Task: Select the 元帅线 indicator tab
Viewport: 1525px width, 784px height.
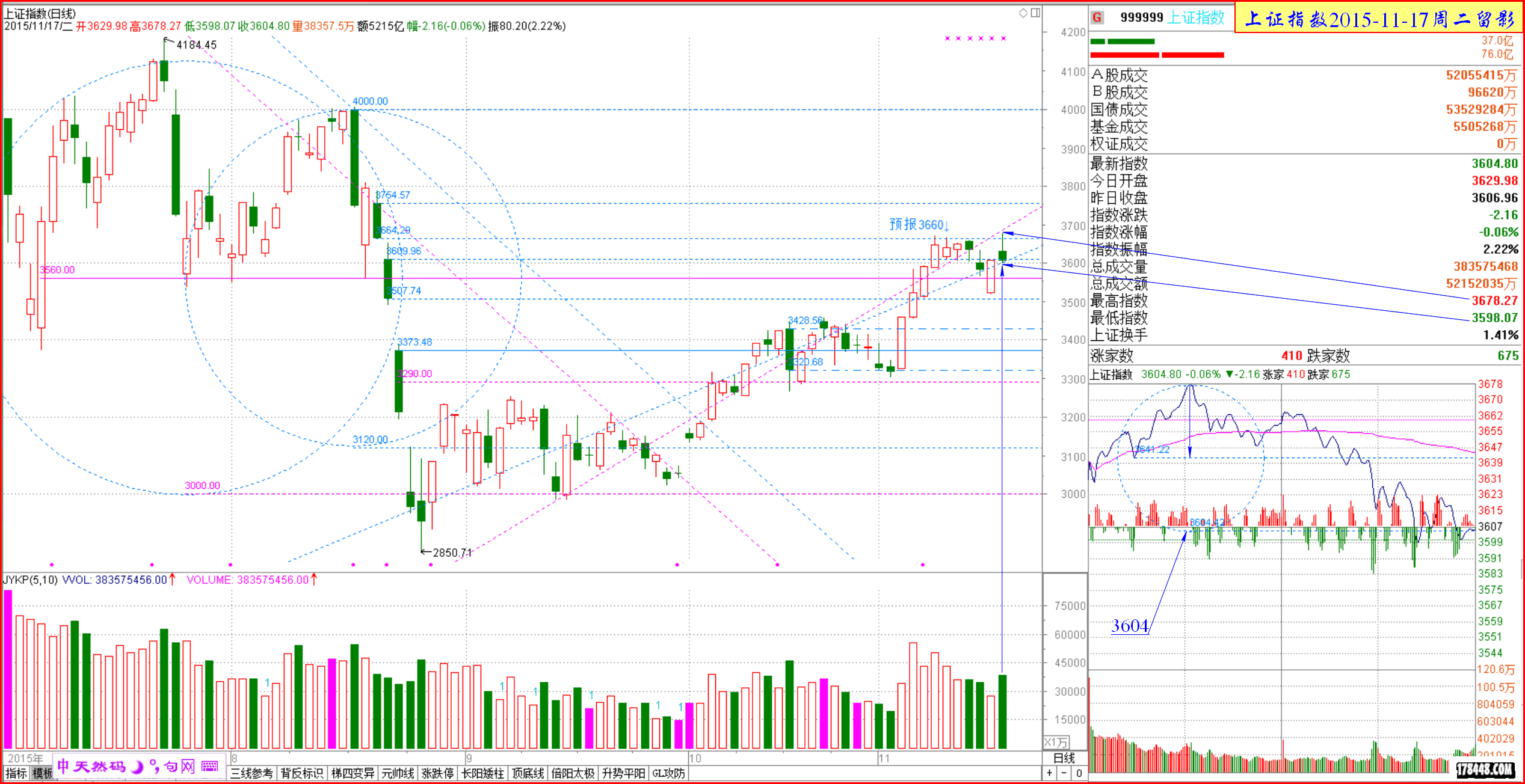Action: (398, 773)
